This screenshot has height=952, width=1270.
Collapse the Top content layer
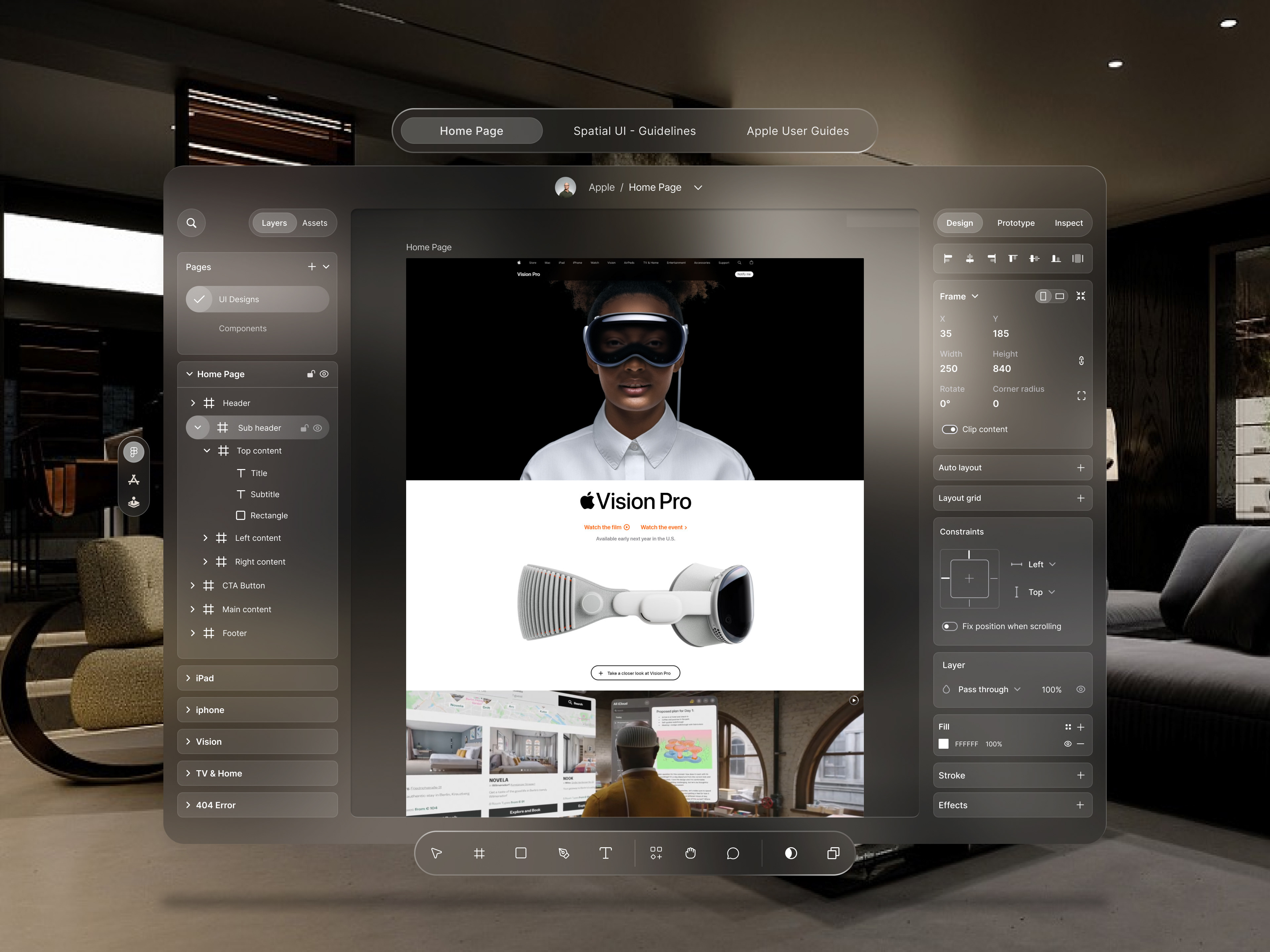207,451
